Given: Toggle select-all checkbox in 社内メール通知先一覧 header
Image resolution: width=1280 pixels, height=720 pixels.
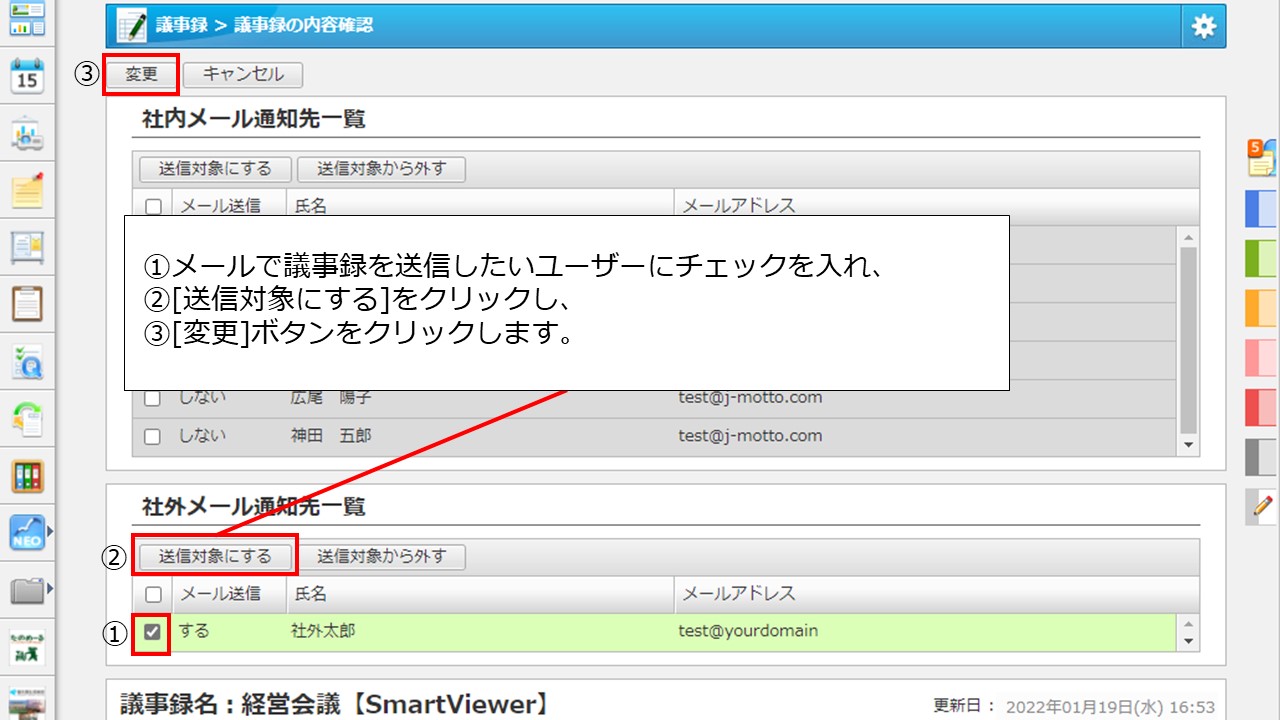Looking at the screenshot, I should click(153, 207).
